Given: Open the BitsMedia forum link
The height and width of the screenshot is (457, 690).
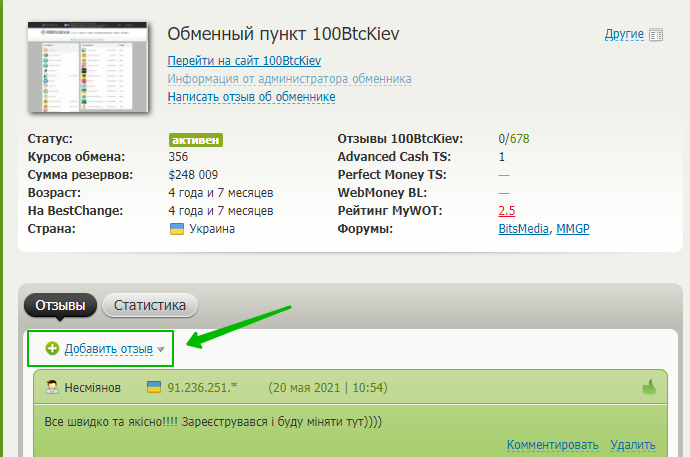Looking at the screenshot, I should (524, 229).
